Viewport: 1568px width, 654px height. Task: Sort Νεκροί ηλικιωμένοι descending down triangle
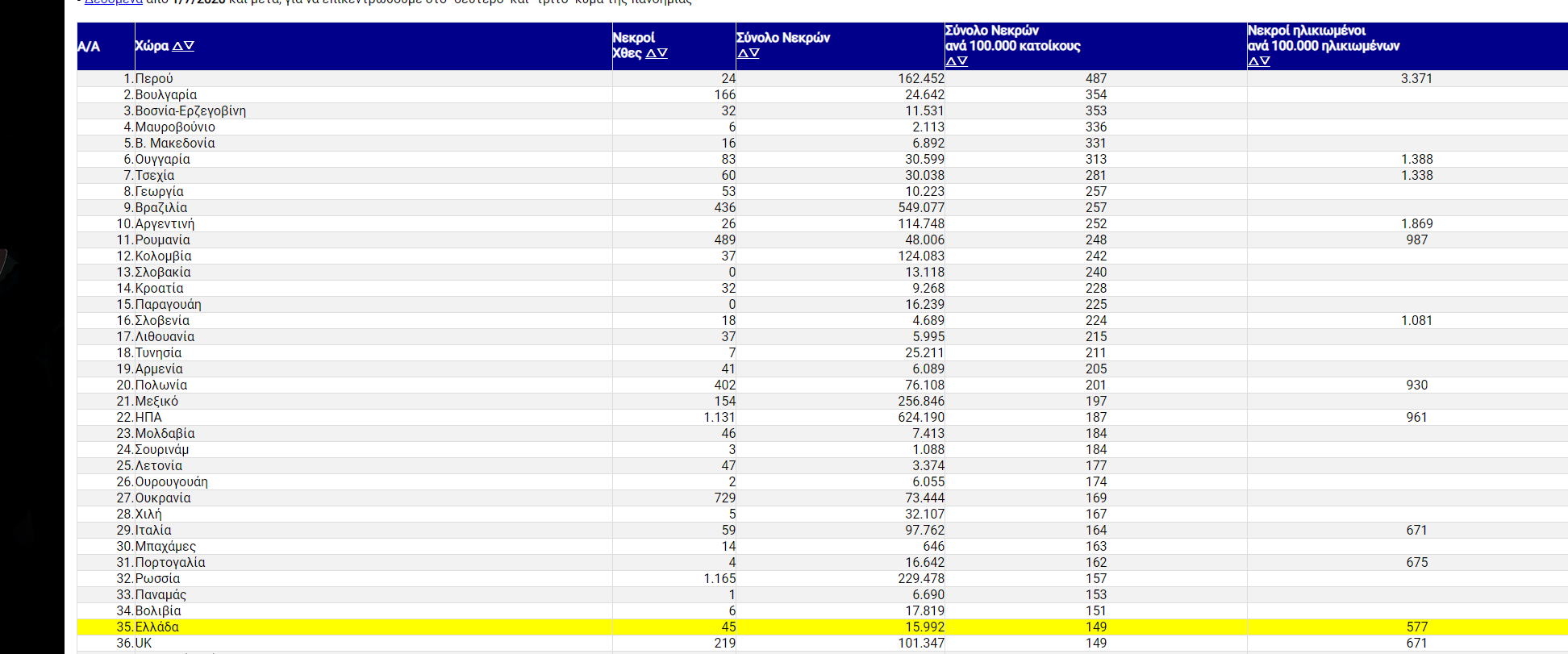tap(1265, 61)
